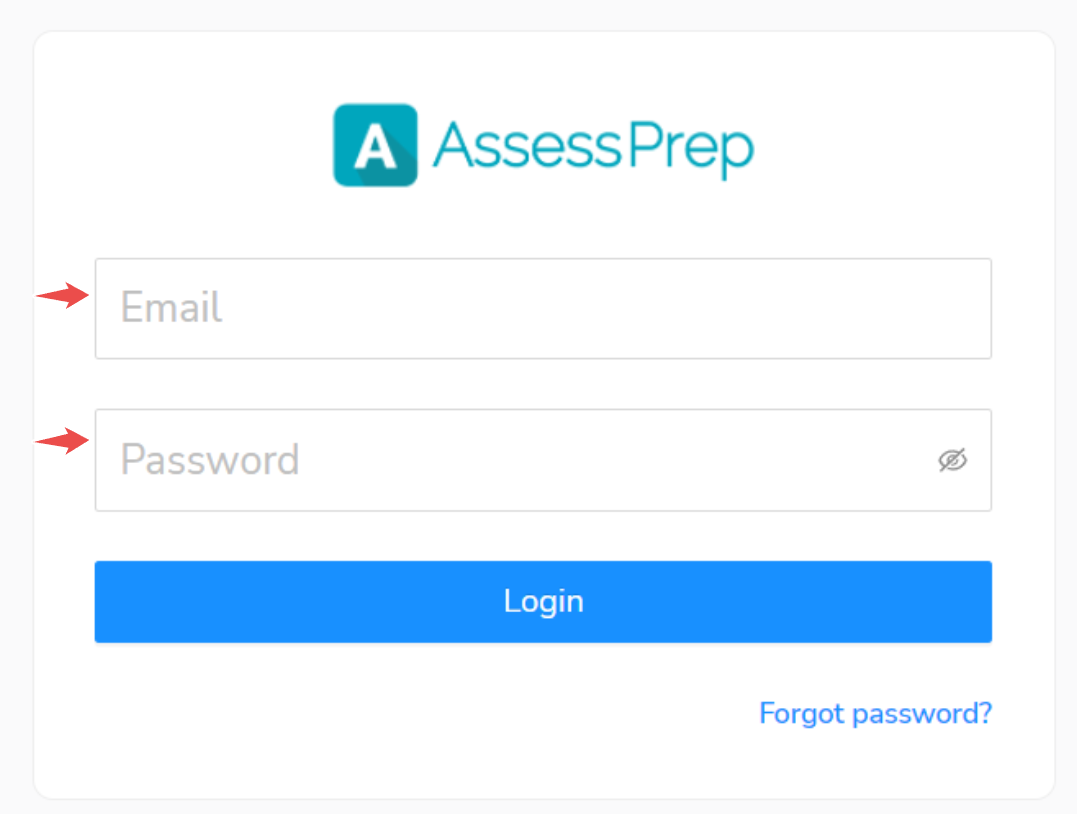Click the blue Login bar

pyautogui.click(x=543, y=601)
